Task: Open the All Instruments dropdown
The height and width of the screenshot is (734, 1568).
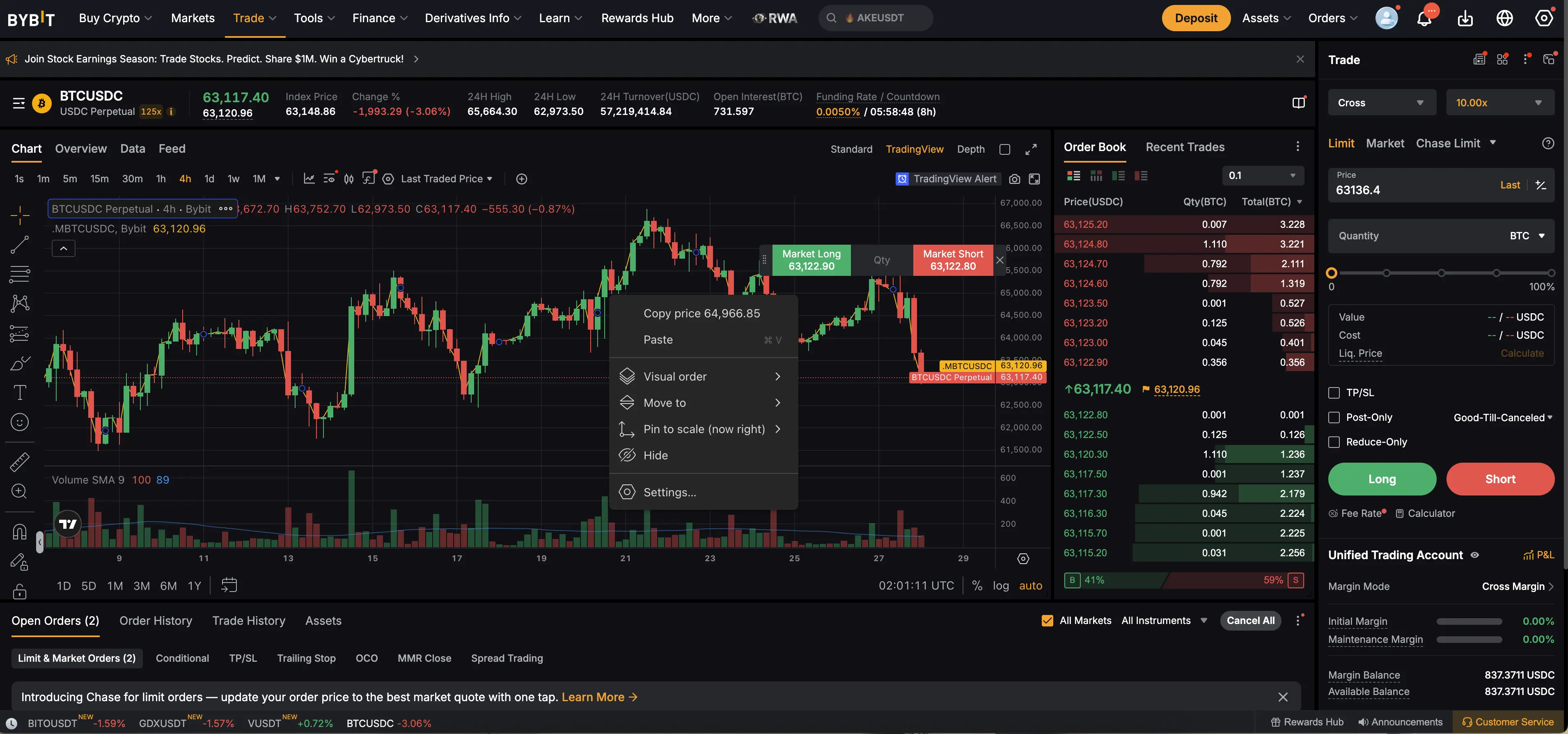Action: coord(1164,621)
